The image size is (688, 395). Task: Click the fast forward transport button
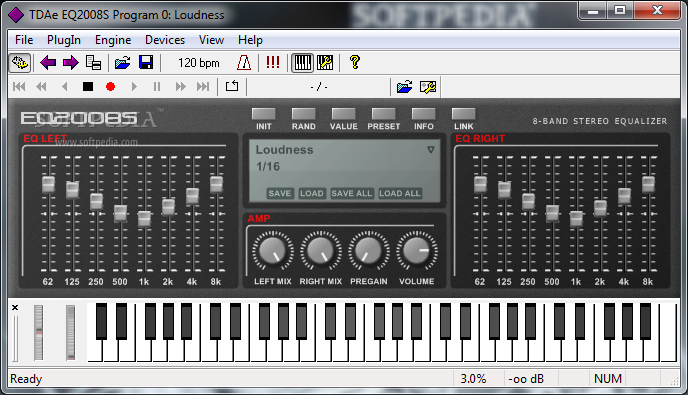coord(180,86)
